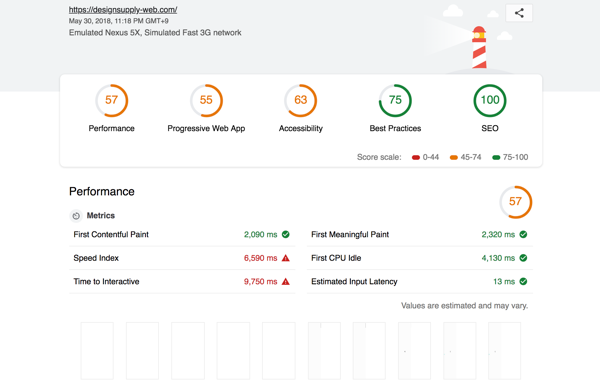Click the 2,090 ms value
Screen dimensions: 600x389
point(261,234)
